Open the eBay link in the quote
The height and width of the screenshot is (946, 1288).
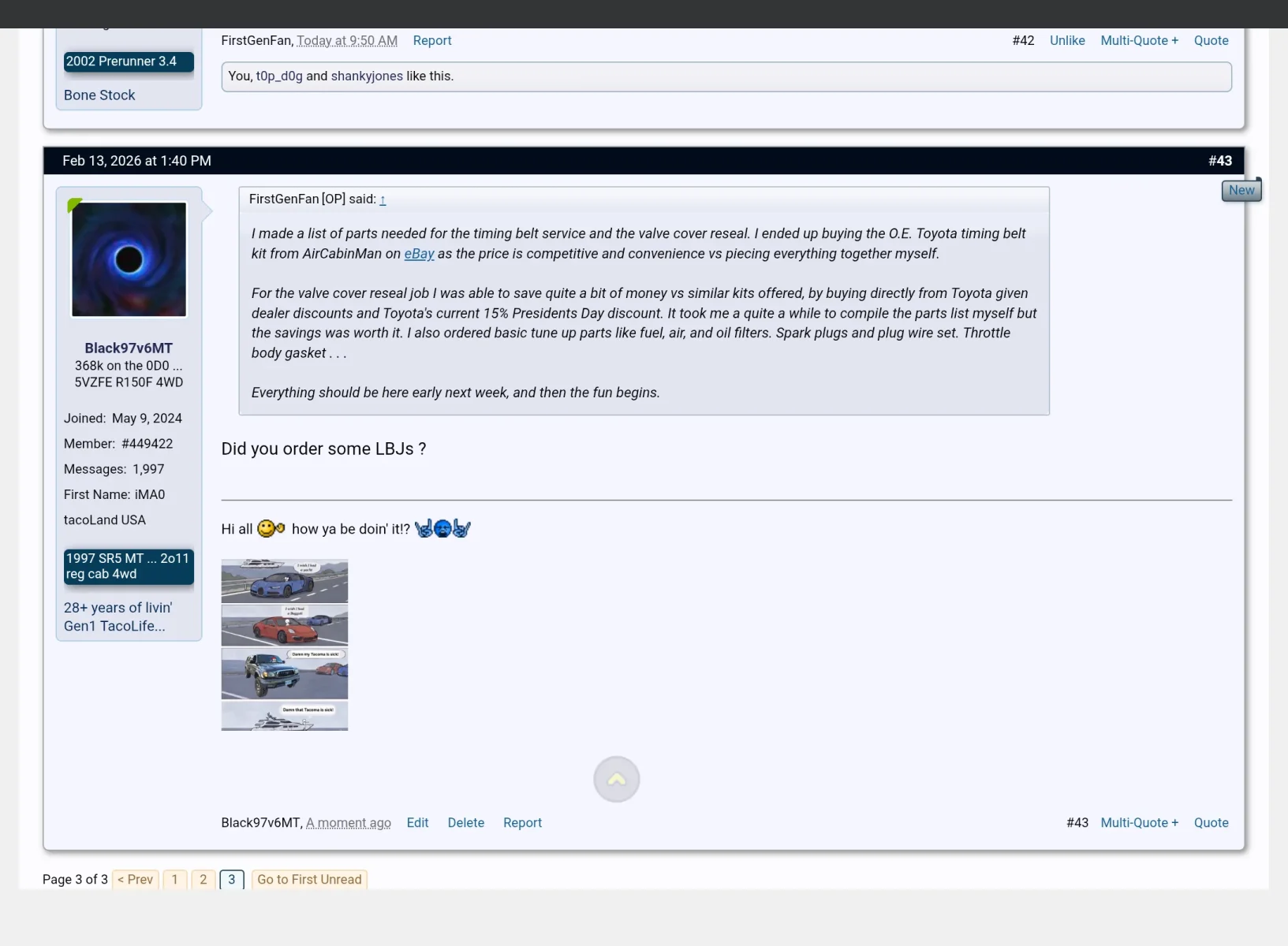click(419, 254)
